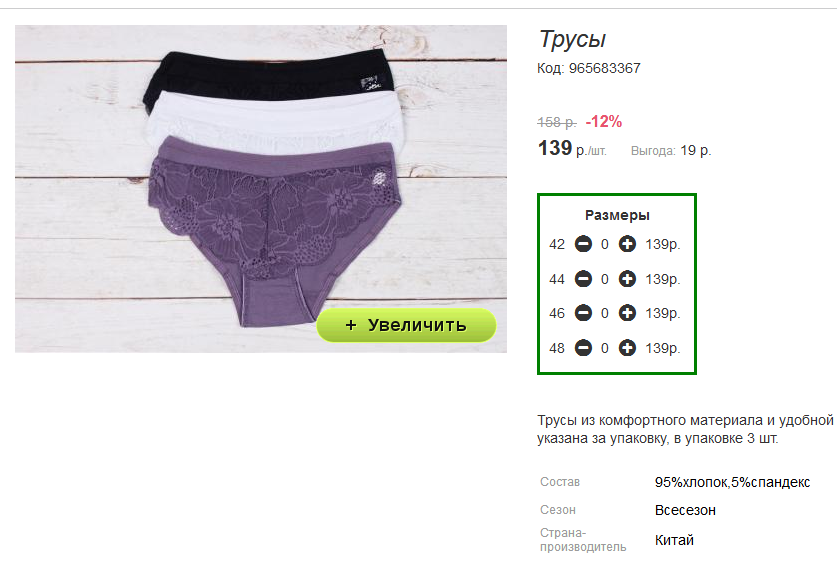Remove one item of size 44

point(583,279)
